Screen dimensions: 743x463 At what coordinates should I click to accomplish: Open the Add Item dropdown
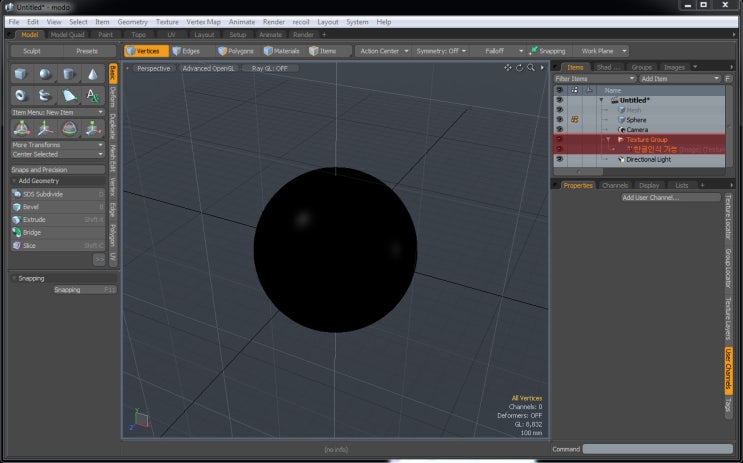[680, 79]
